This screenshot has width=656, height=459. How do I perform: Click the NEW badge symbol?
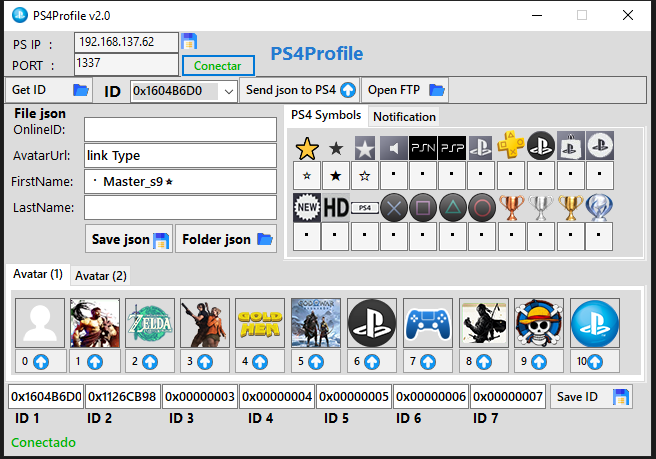pyautogui.click(x=307, y=208)
